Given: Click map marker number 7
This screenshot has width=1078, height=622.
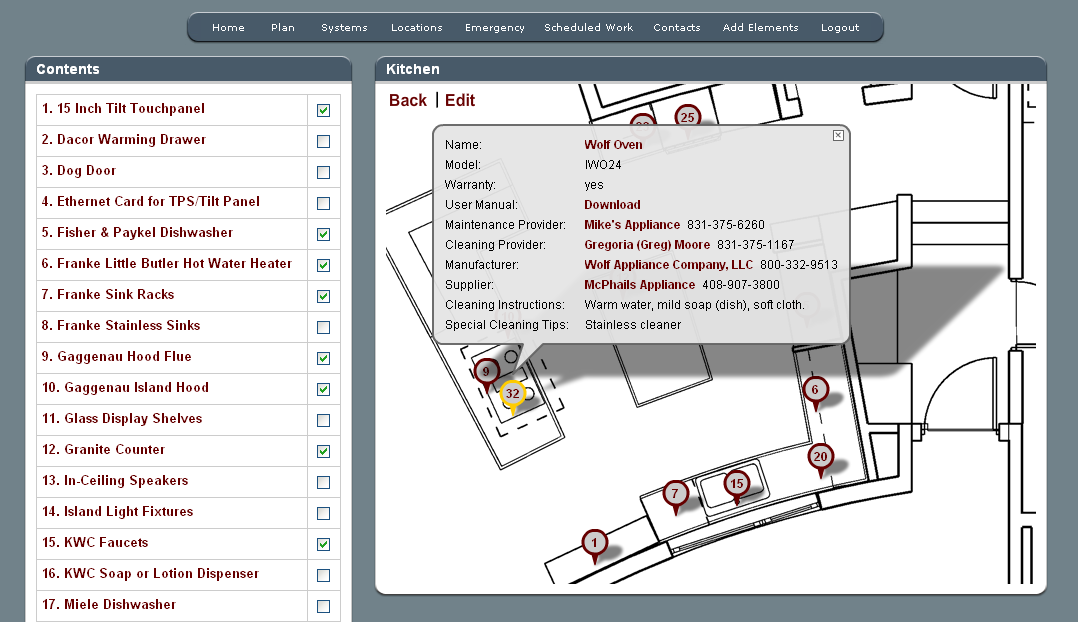Looking at the screenshot, I should click(x=675, y=493).
